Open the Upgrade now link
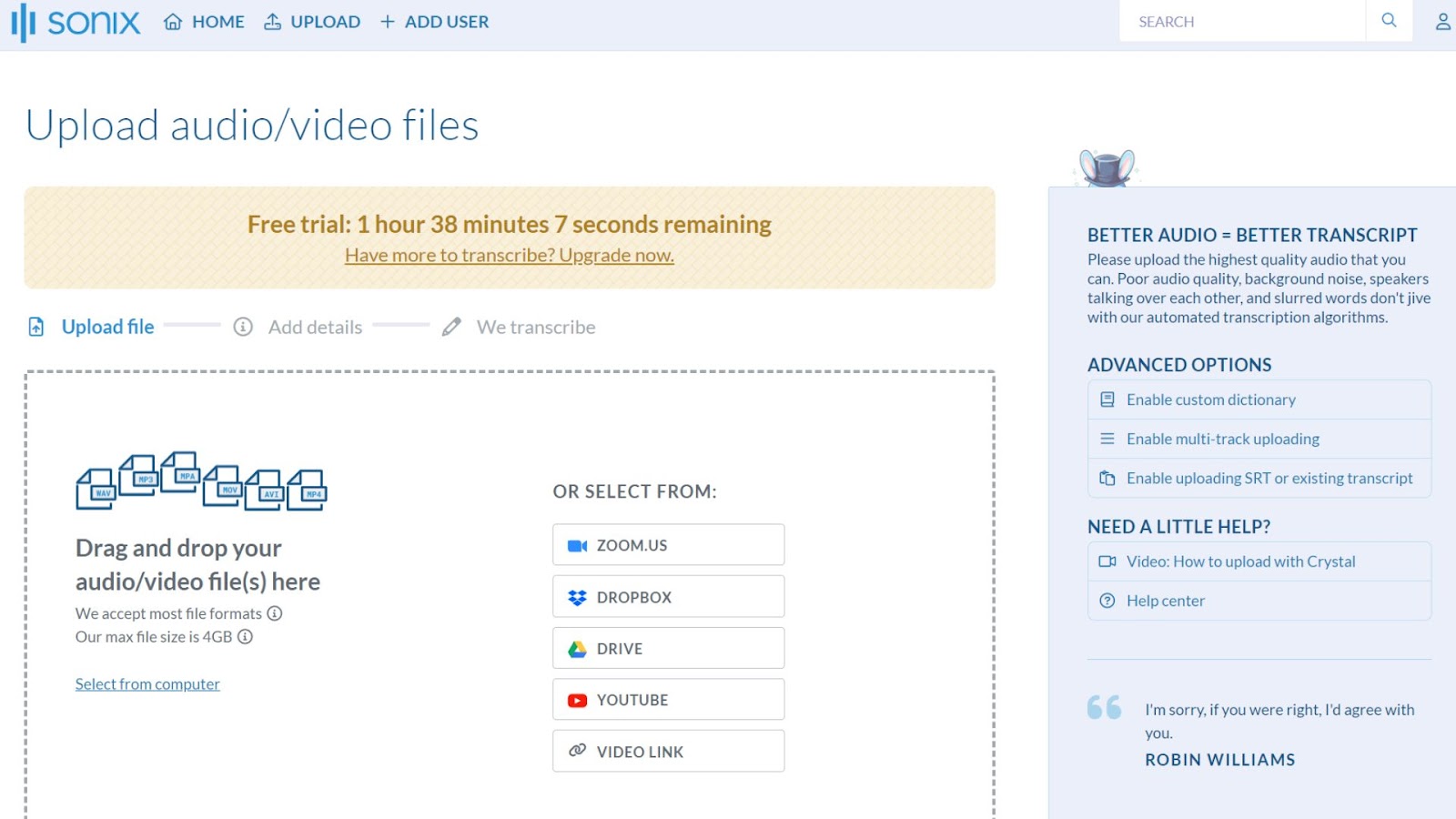Screen dimensions: 1456x819 [510, 256]
